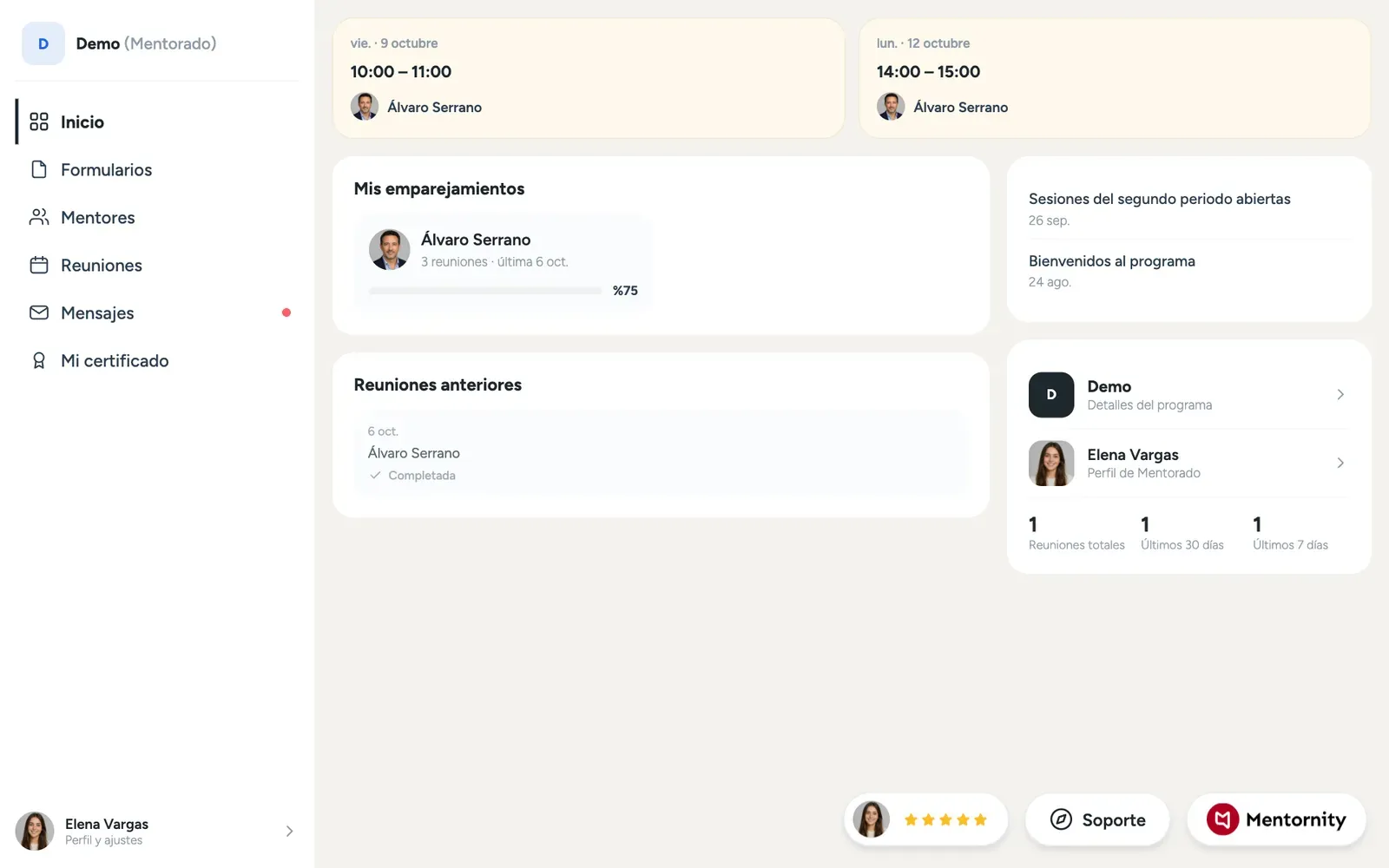Navigate to Reuniones
Image resolution: width=1389 pixels, height=868 pixels.
[x=156, y=265]
